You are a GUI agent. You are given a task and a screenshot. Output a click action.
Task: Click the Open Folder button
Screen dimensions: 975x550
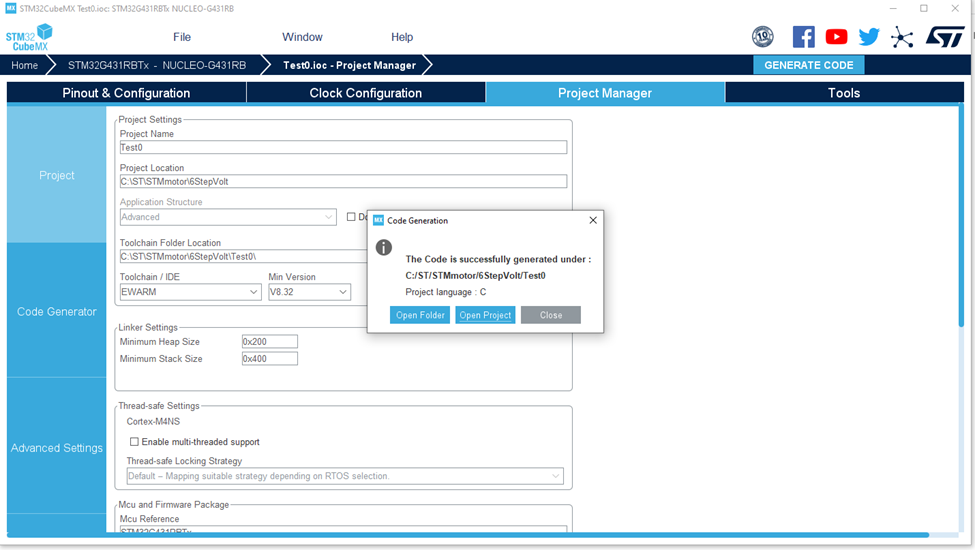coord(420,315)
